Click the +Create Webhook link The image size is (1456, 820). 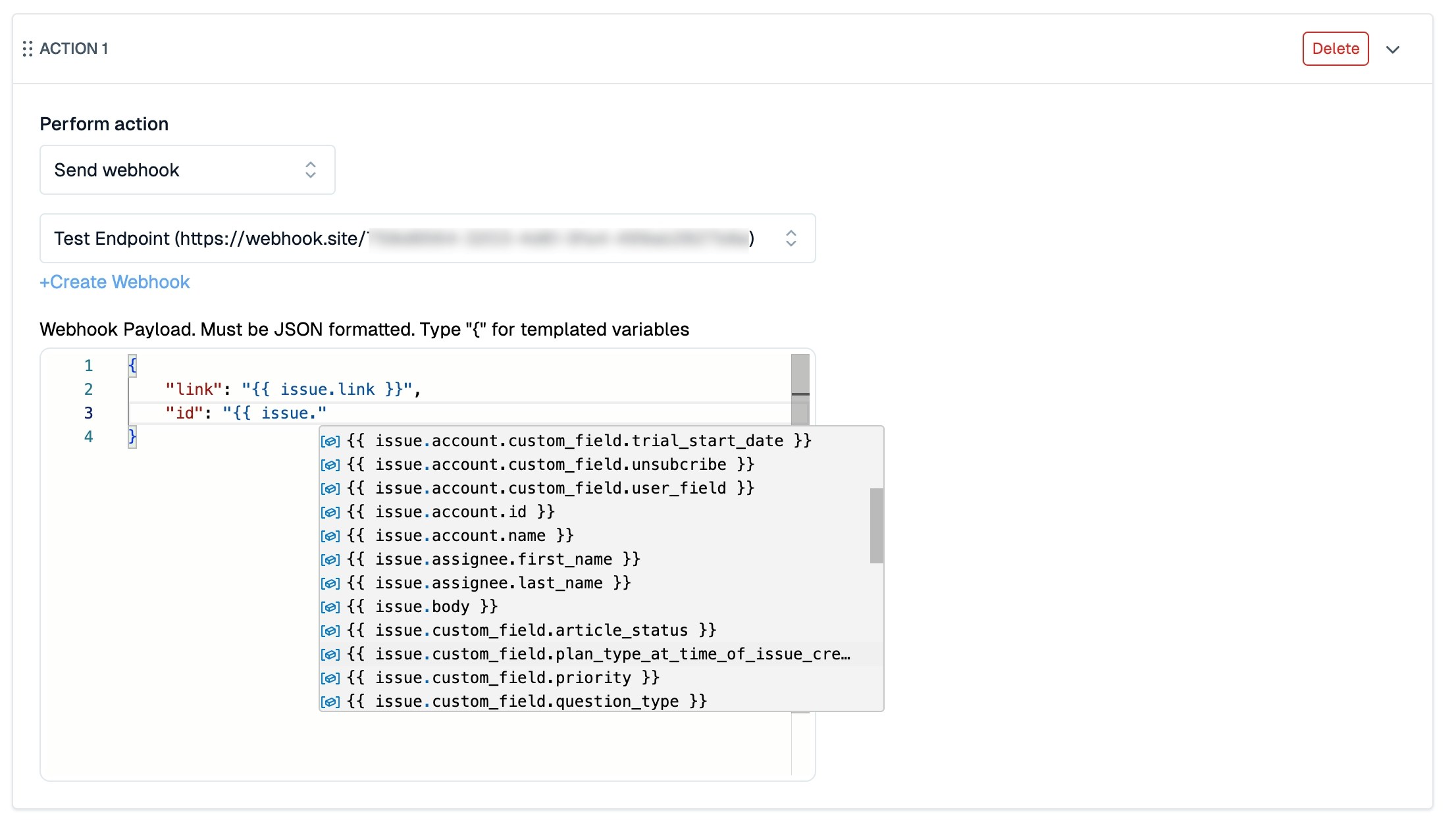coord(115,282)
